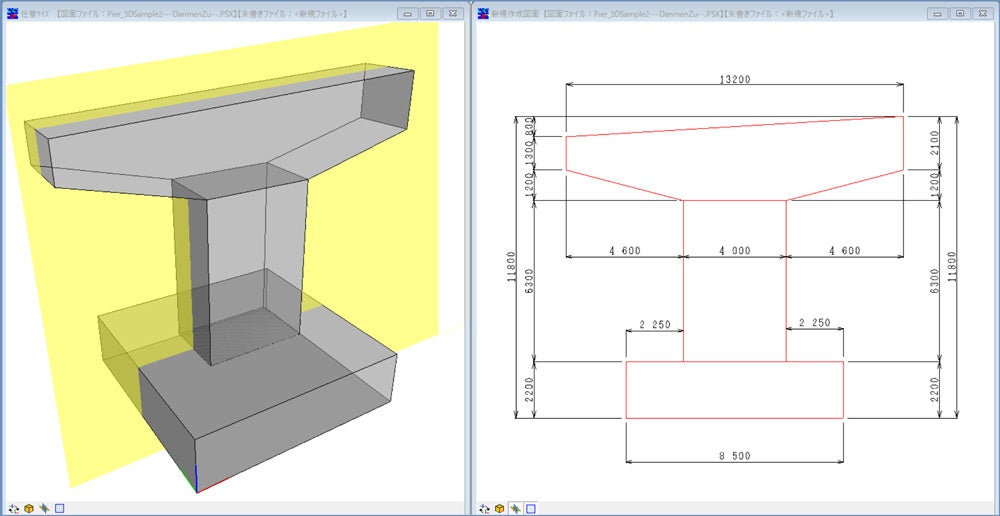Click the rotate view icon in the section drawing window
1000x516 pixels.
tap(484, 507)
